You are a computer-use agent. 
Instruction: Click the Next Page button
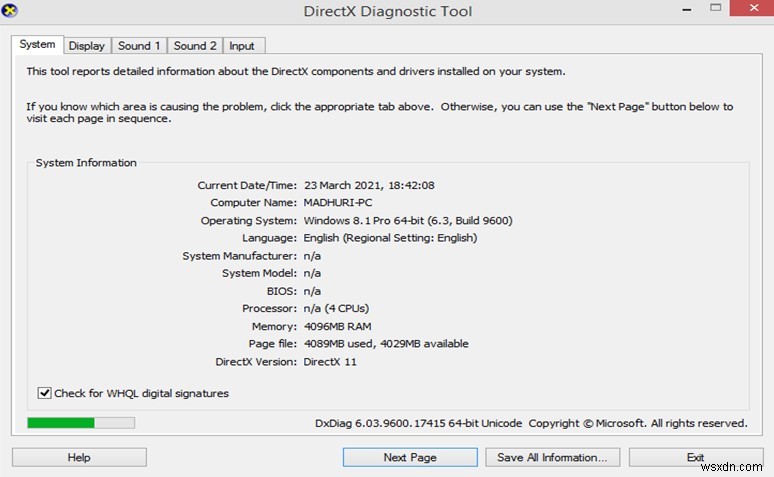tap(410, 457)
